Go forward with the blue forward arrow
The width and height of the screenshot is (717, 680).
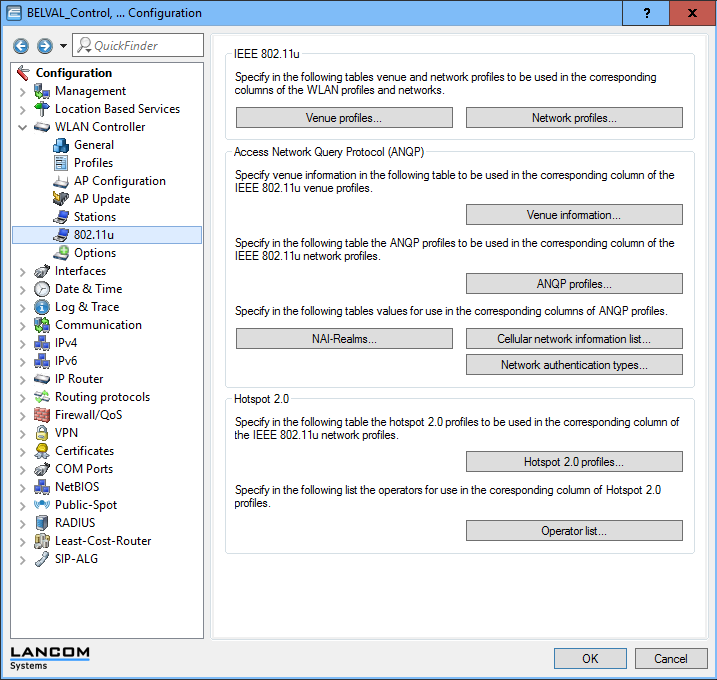click(x=44, y=46)
